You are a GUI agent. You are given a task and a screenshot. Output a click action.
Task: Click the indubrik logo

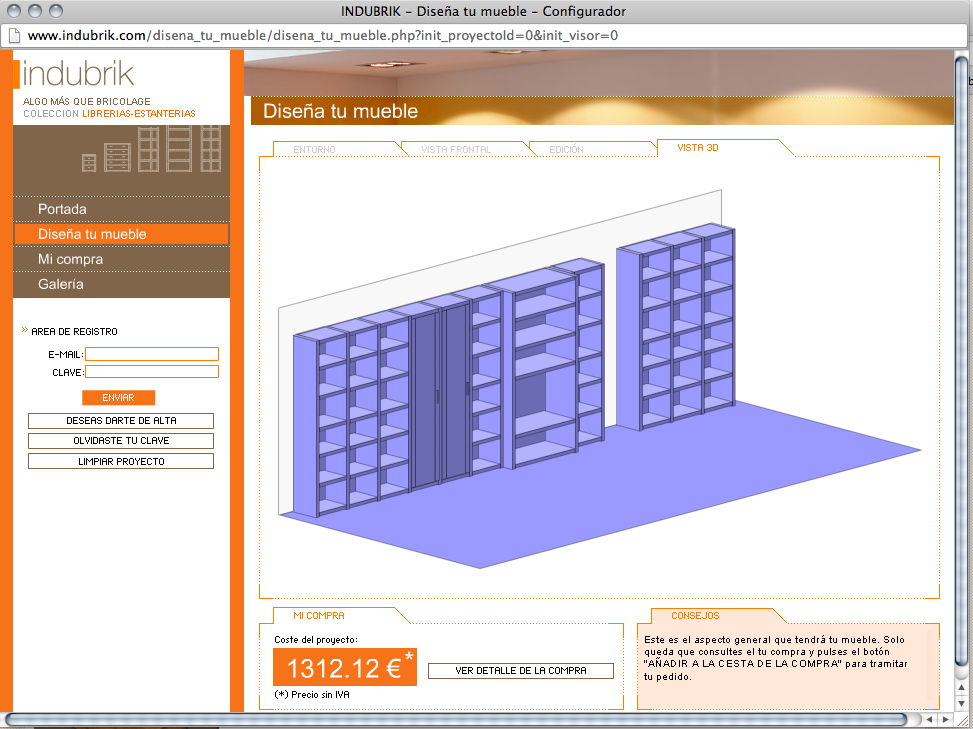78,74
